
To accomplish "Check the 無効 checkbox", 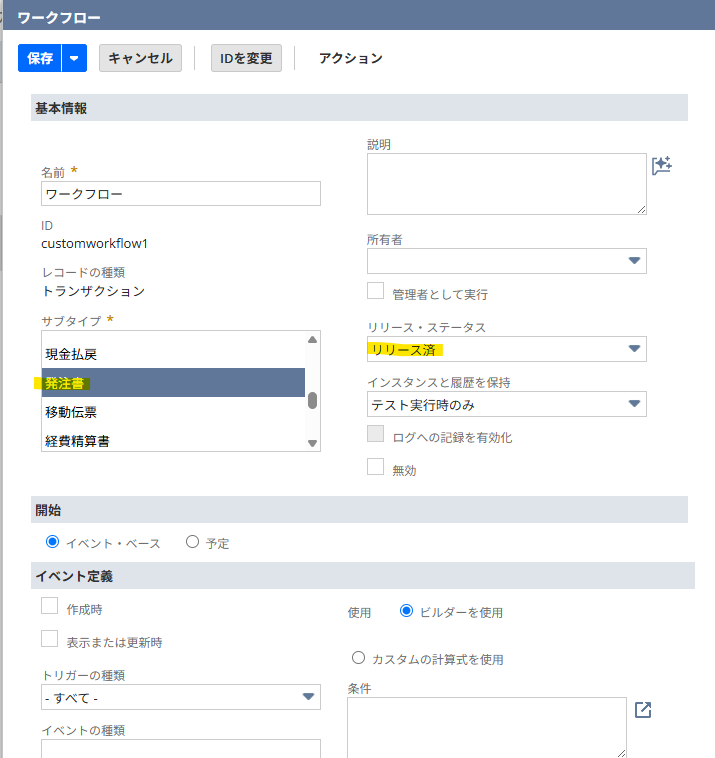I will (376, 466).
